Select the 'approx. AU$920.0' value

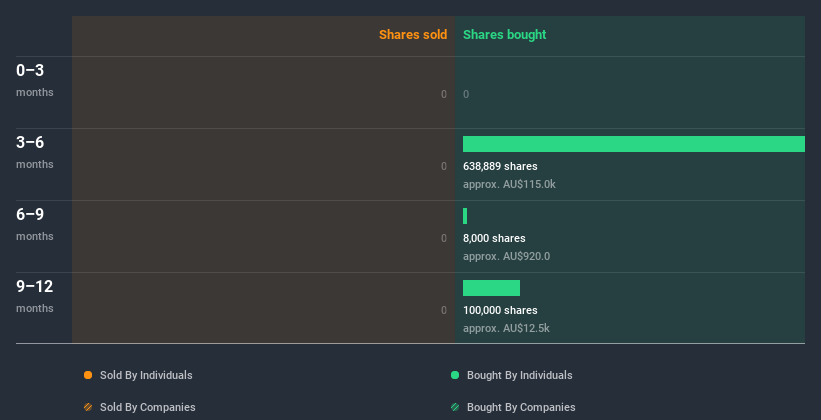click(x=506, y=257)
